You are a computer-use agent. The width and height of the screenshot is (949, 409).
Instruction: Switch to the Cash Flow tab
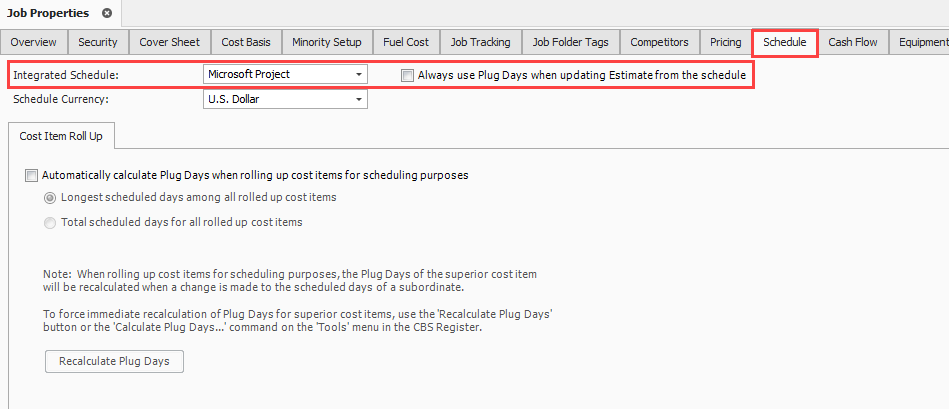point(853,42)
